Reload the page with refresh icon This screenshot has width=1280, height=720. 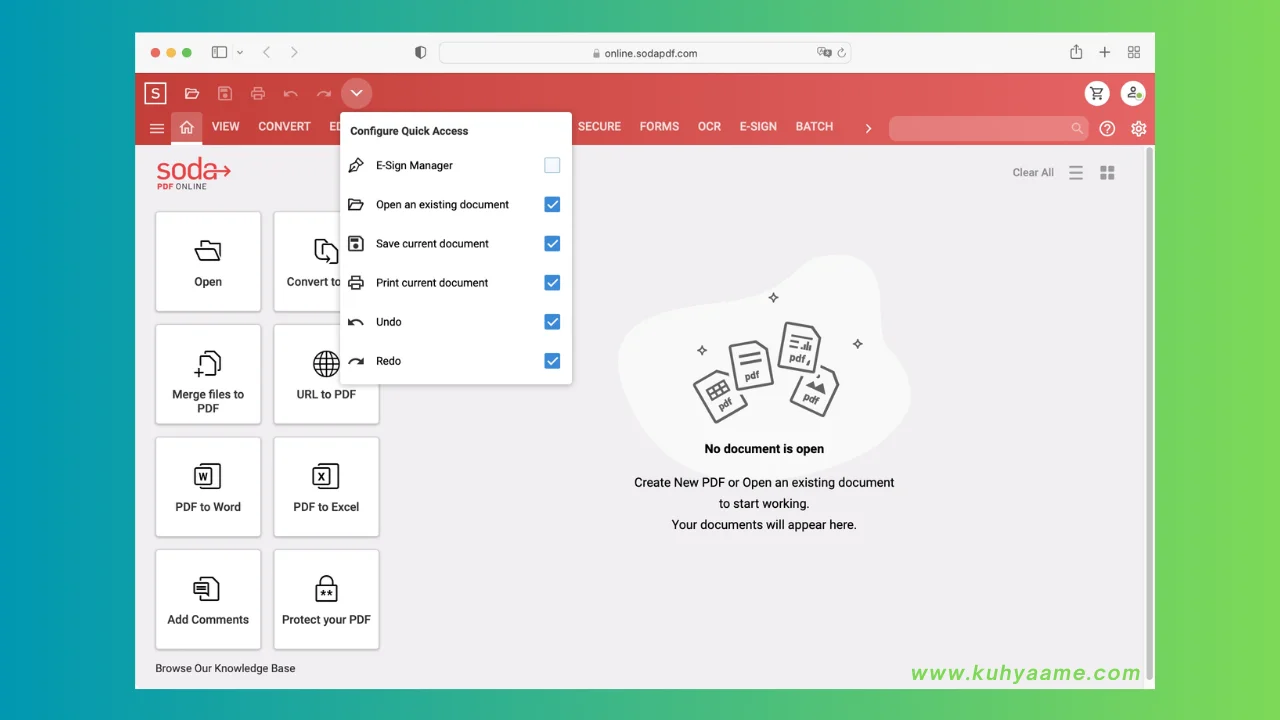pyautogui.click(x=842, y=53)
